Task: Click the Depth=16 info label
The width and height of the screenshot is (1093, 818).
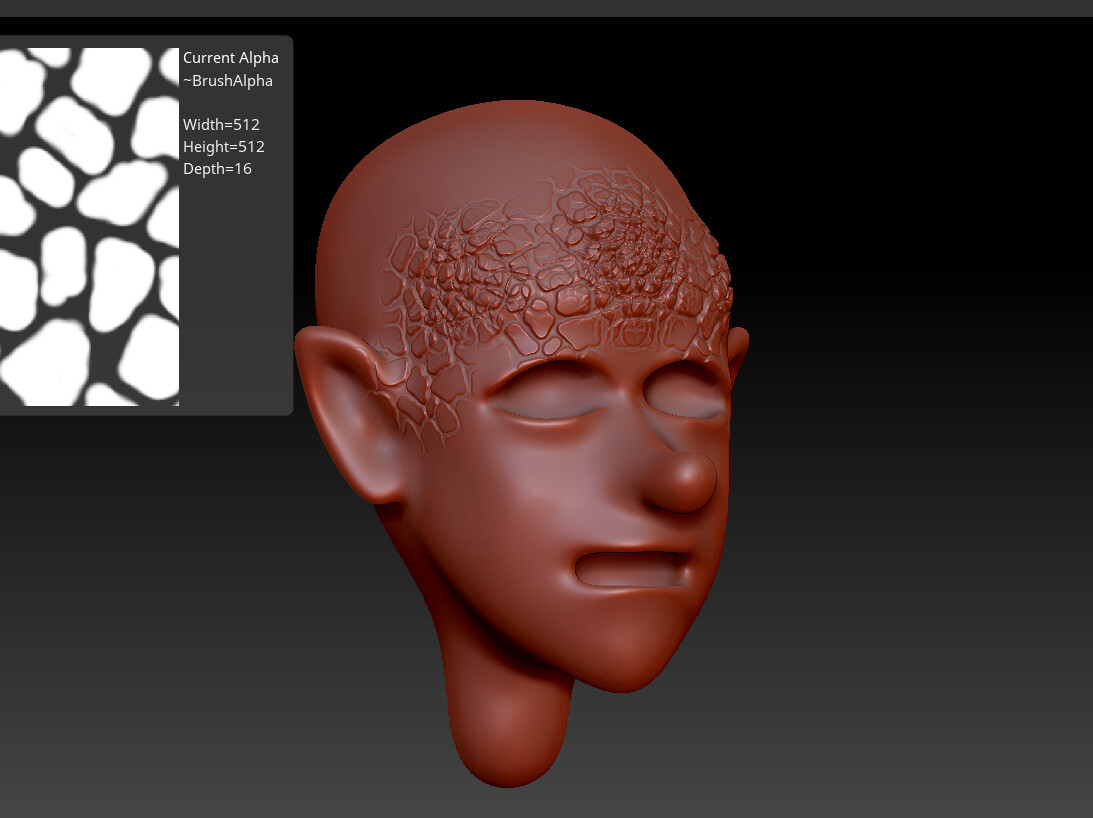Action: pos(217,168)
